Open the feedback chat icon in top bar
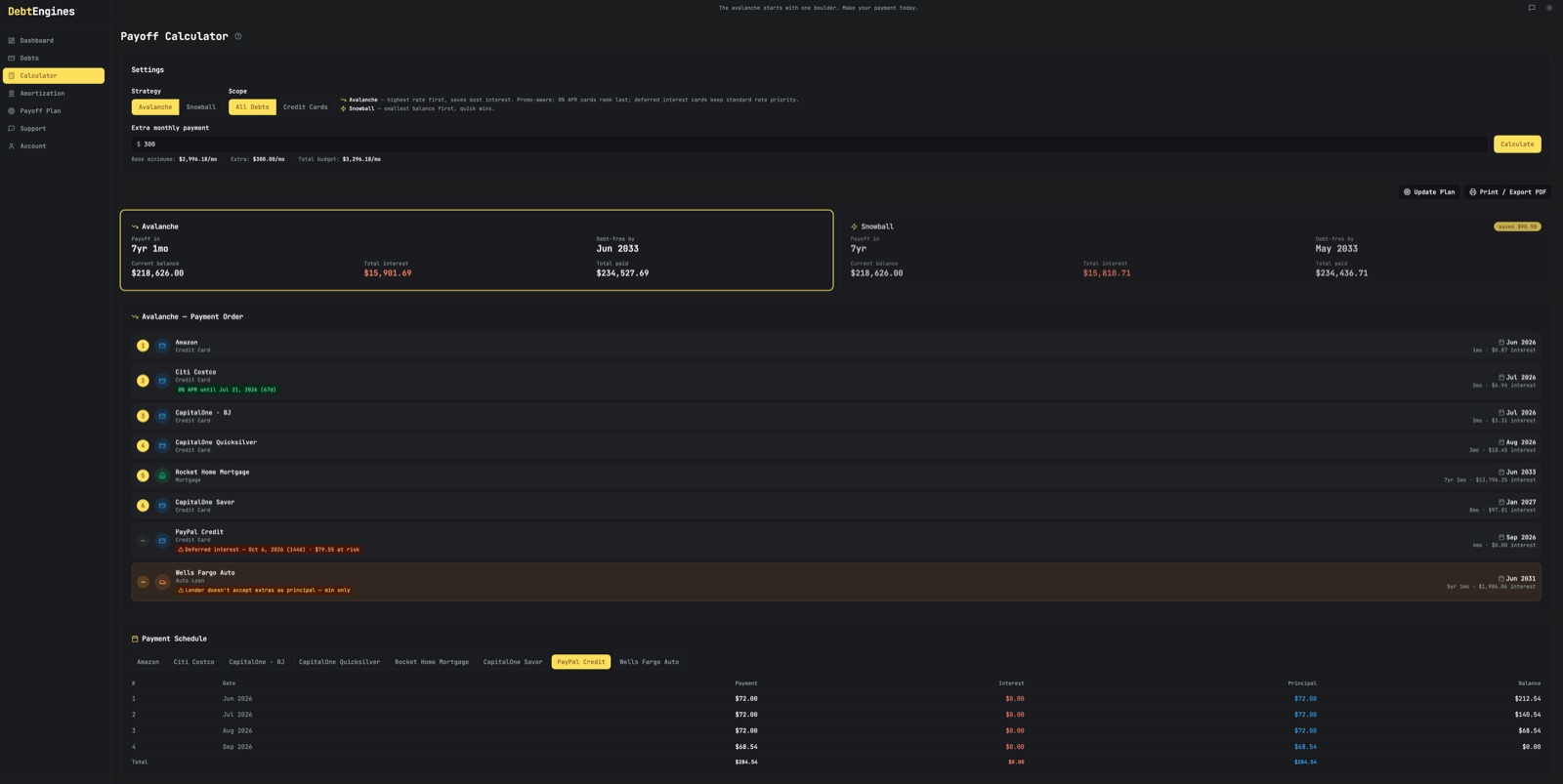Screen dimensions: 1563x784 [x=1531, y=8]
